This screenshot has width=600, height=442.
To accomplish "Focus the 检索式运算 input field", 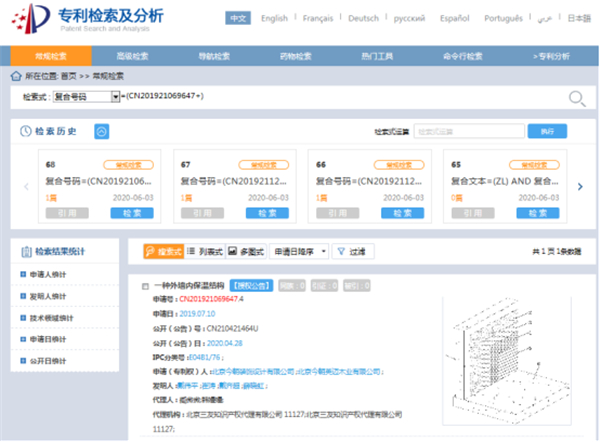I will point(469,131).
